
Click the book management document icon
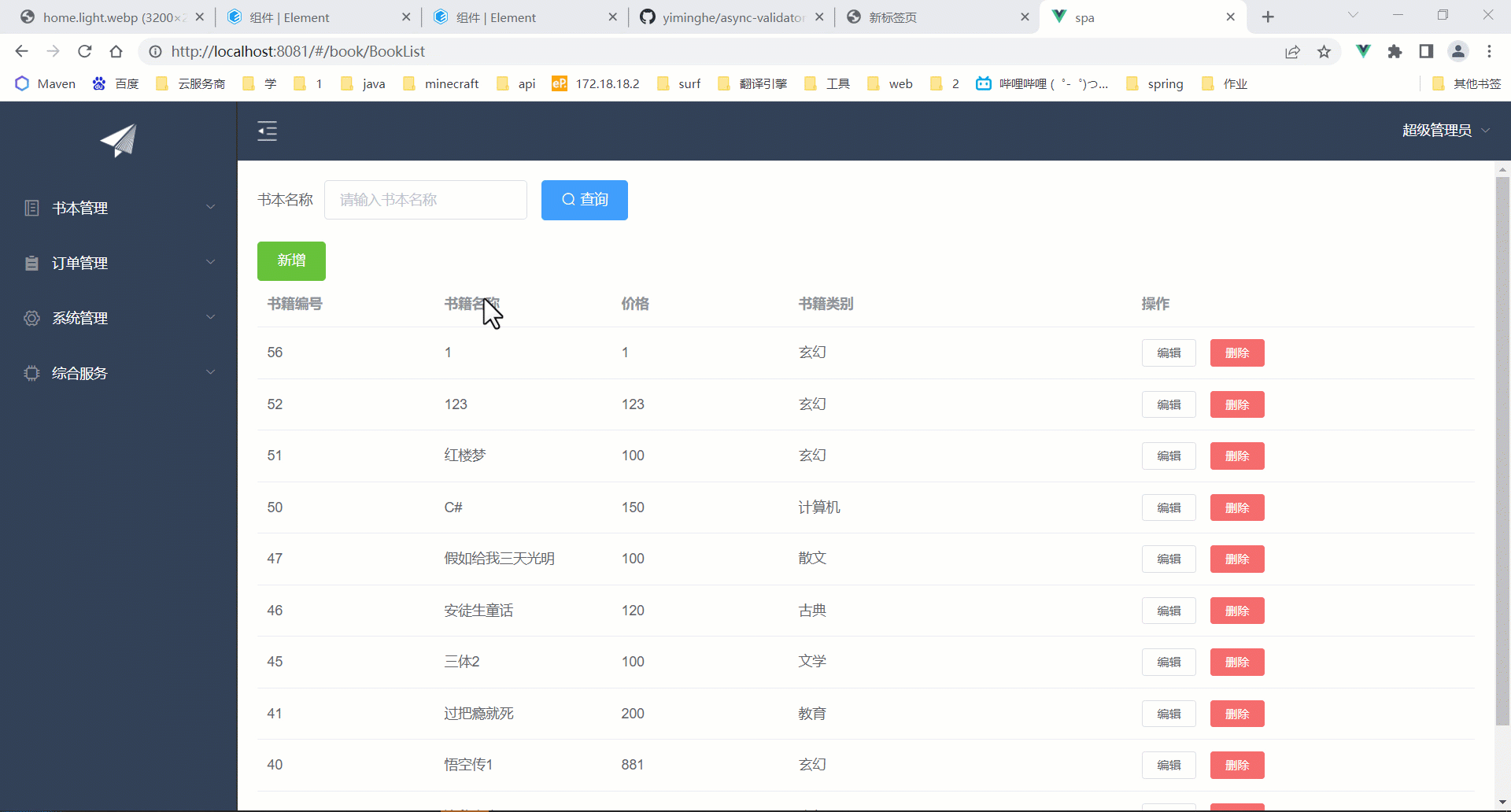click(31, 208)
